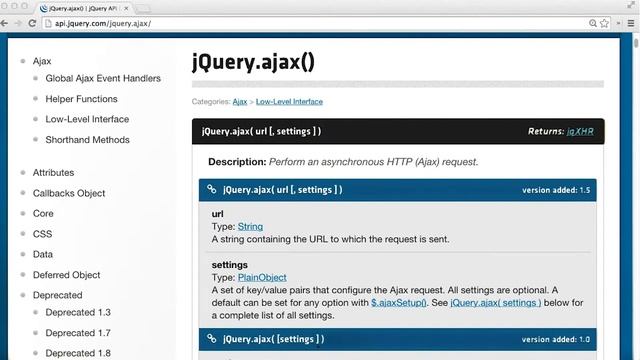
Task: Click the 'version added: 1.0' label
Action: [x=556, y=339]
